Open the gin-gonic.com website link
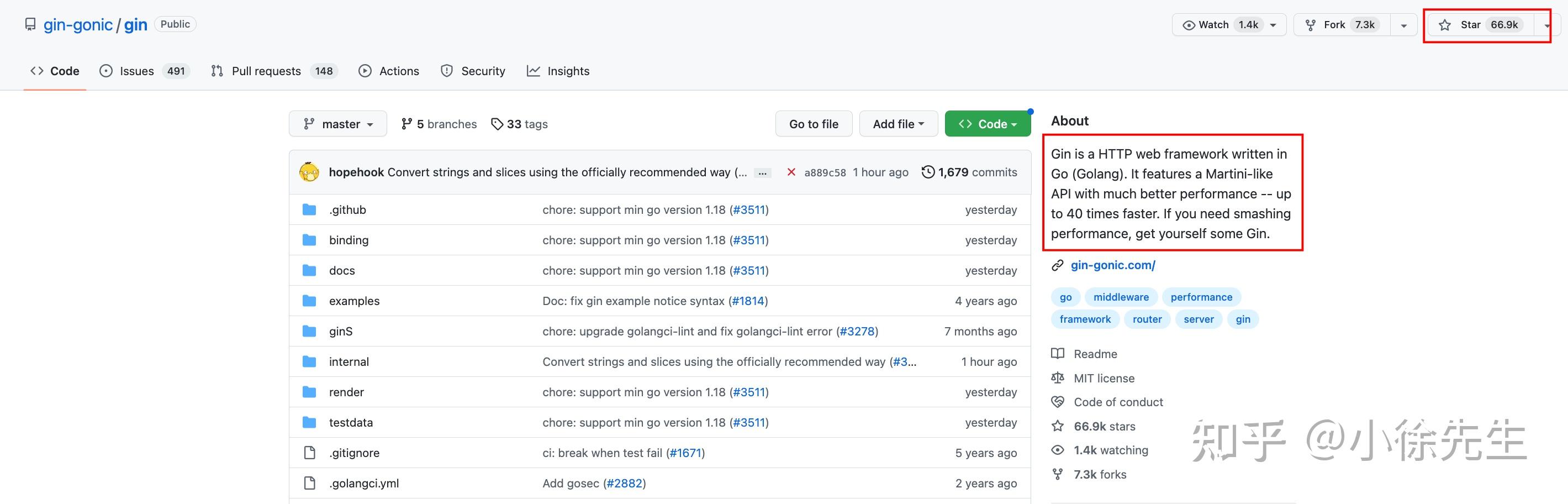Screen dimensions: 1568x504 [x=1113, y=265]
